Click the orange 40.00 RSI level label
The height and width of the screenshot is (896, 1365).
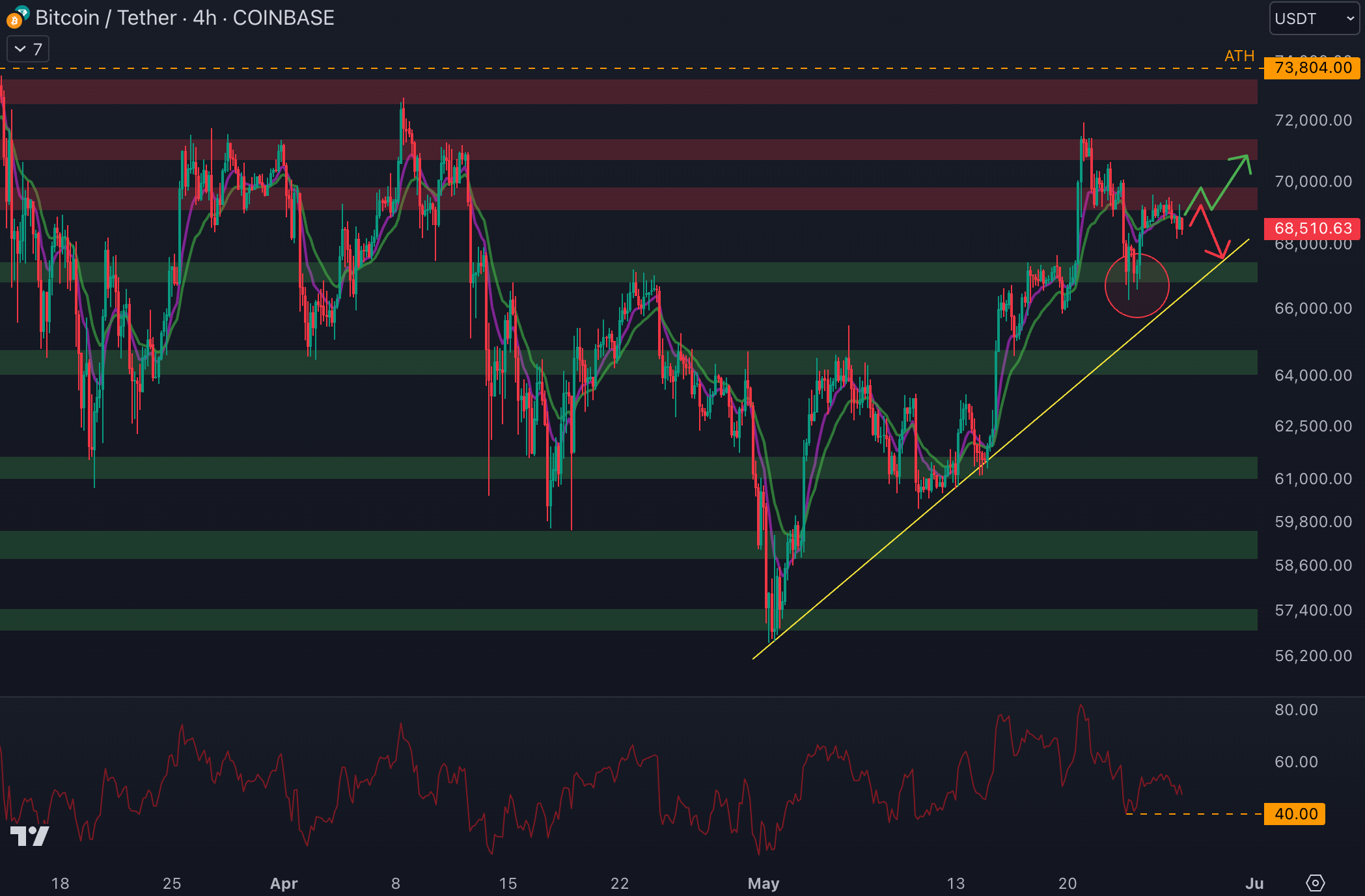tap(1295, 814)
